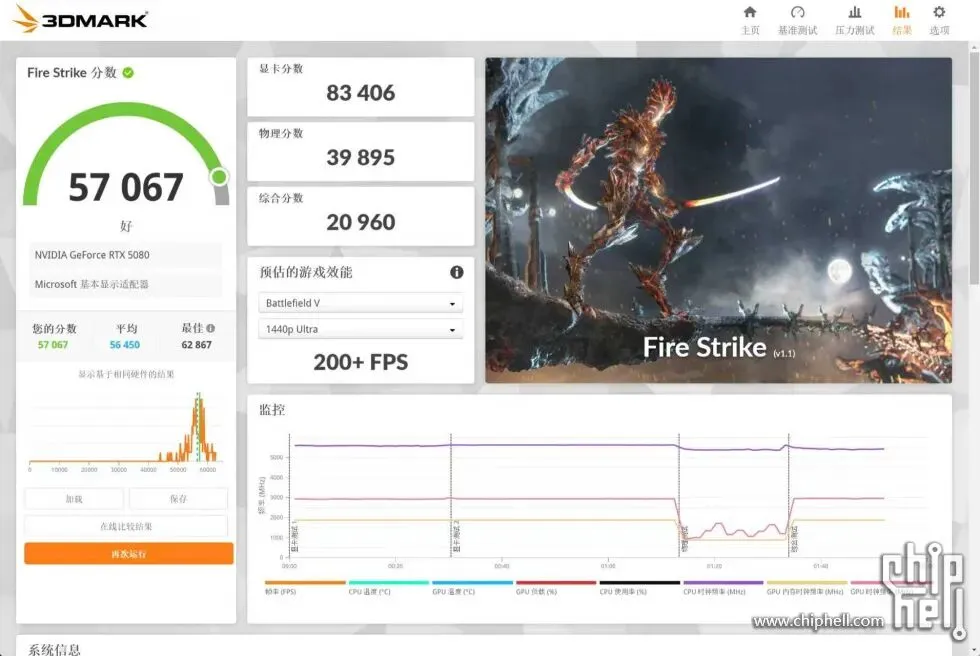Click the Fire Strike preview image
980x656 pixels.
pos(719,220)
